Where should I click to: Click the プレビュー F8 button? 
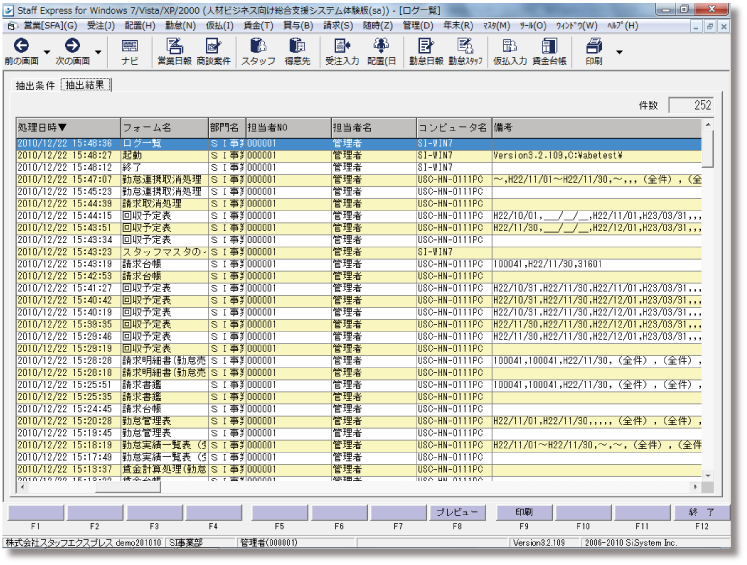click(457, 512)
